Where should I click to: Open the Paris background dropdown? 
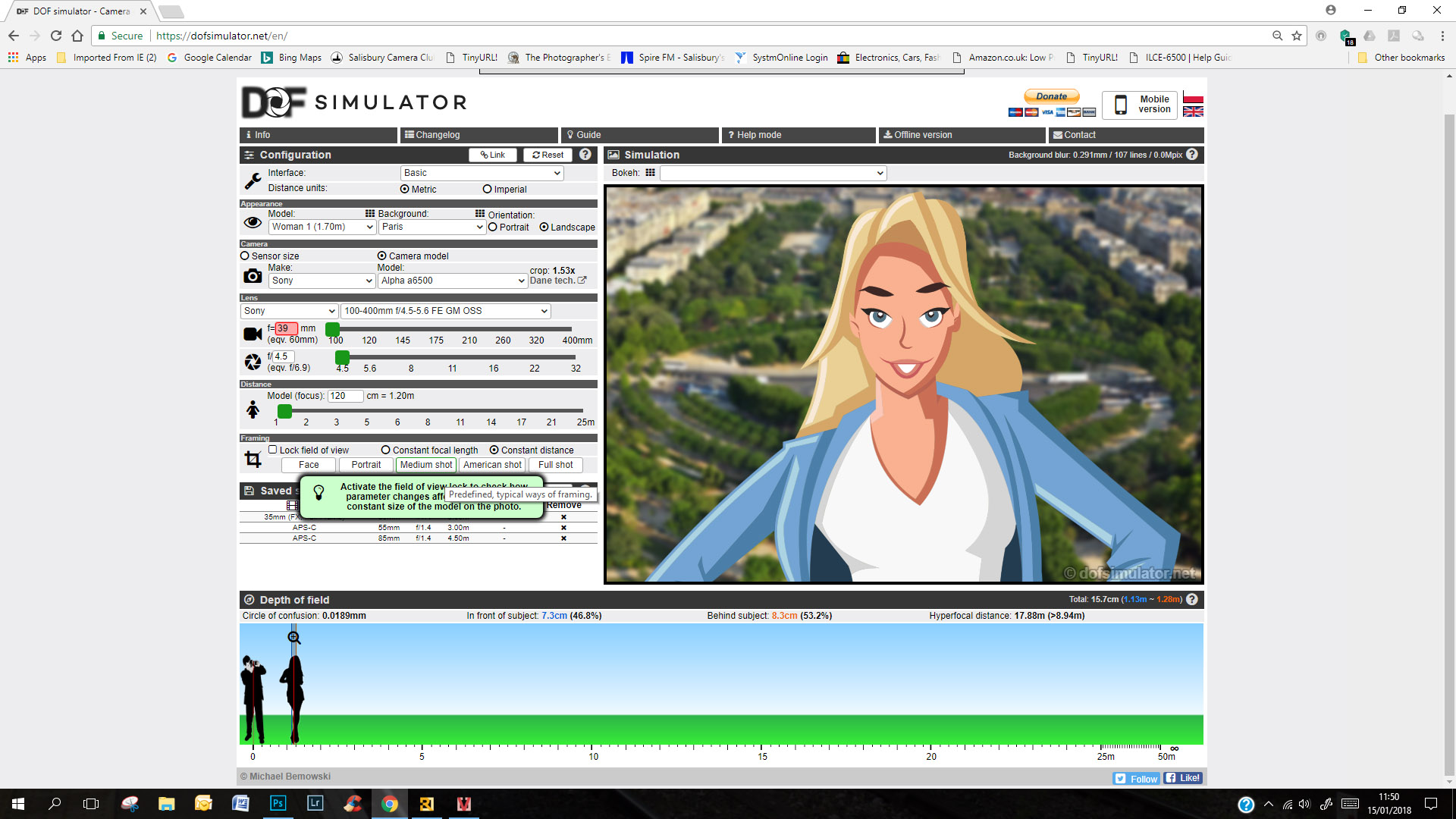coord(431,227)
